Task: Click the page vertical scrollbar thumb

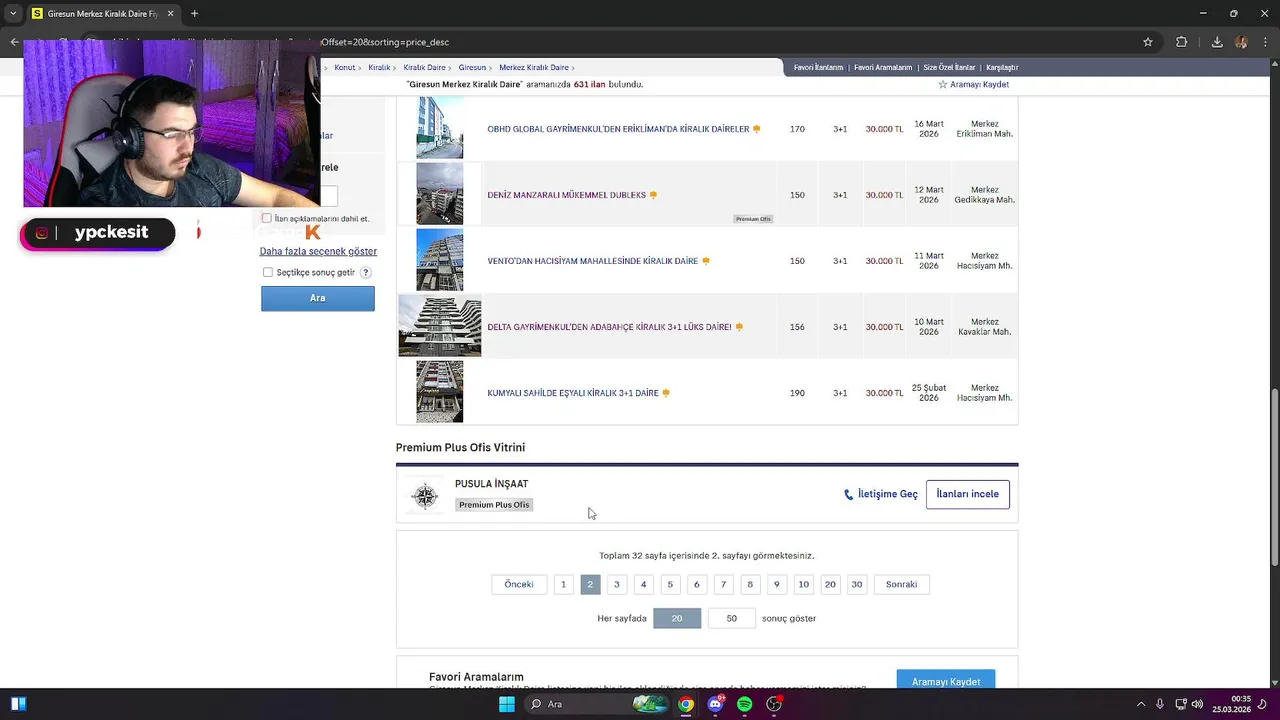Action: (1274, 476)
